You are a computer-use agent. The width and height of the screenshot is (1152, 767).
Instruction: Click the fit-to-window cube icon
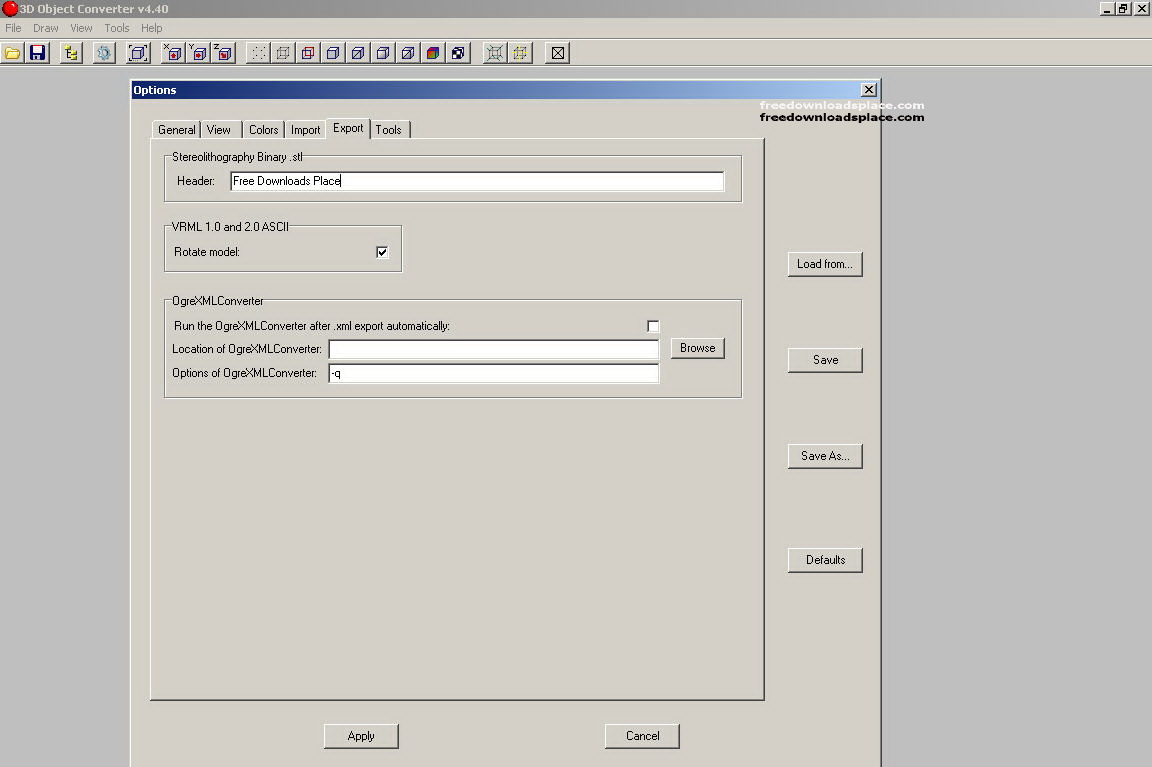click(138, 53)
